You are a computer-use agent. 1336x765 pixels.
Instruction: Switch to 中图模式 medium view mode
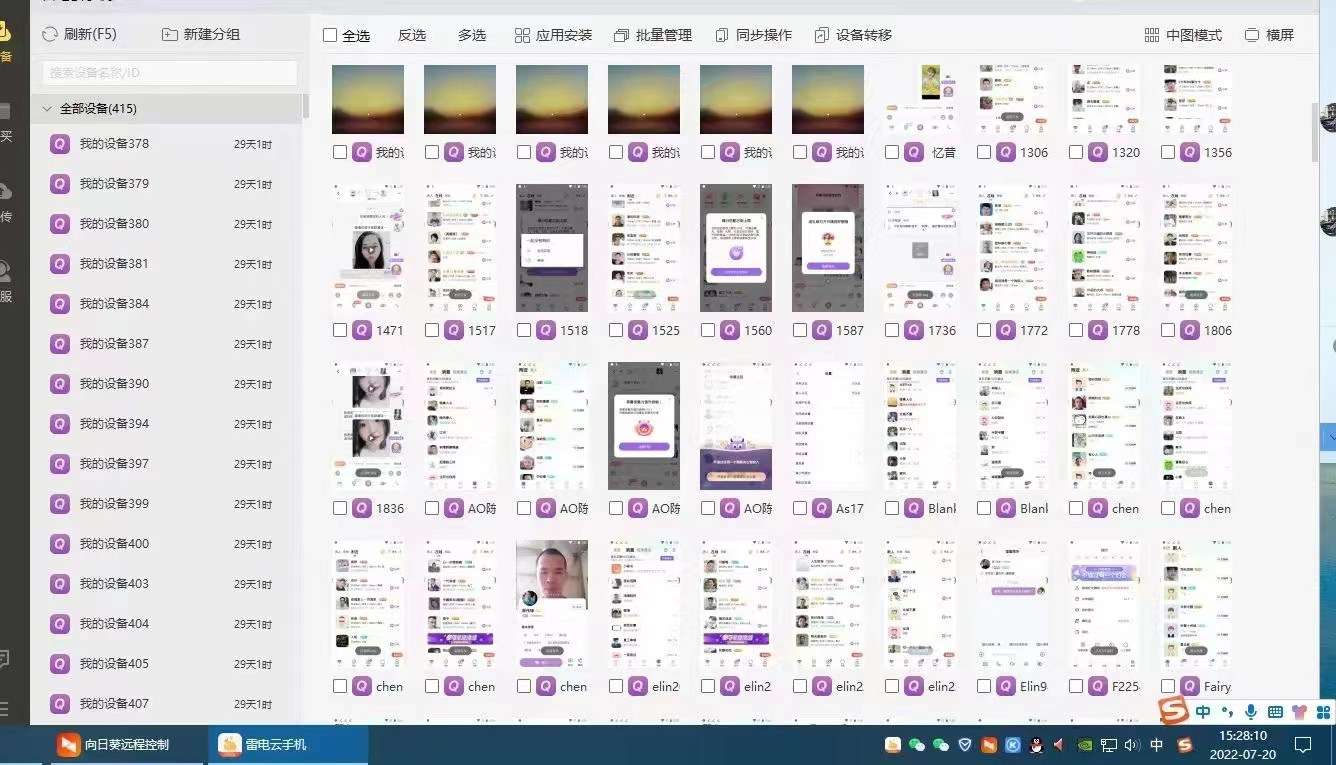(x=1183, y=34)
